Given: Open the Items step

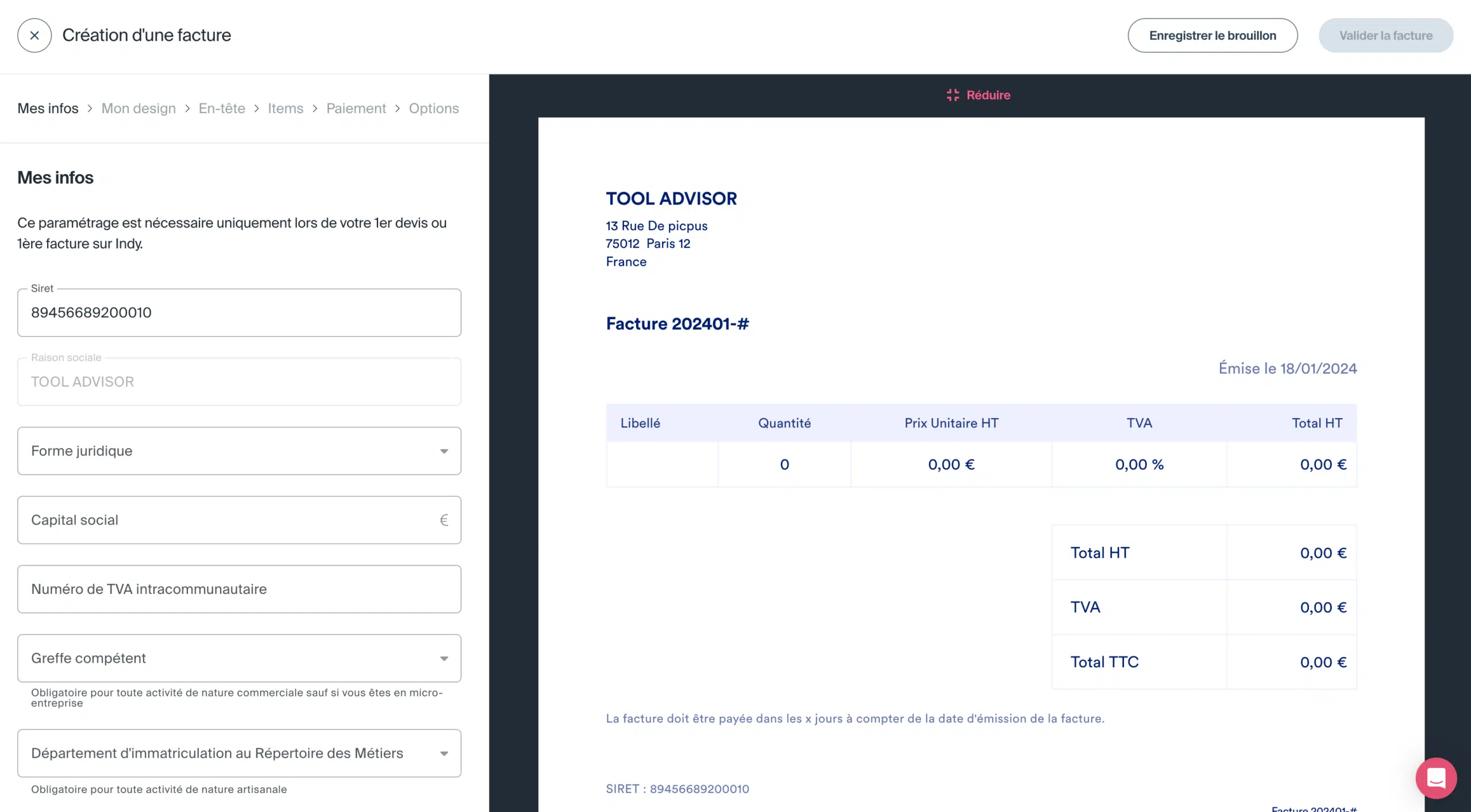Looking at the screenshot, I should point(286,109).
